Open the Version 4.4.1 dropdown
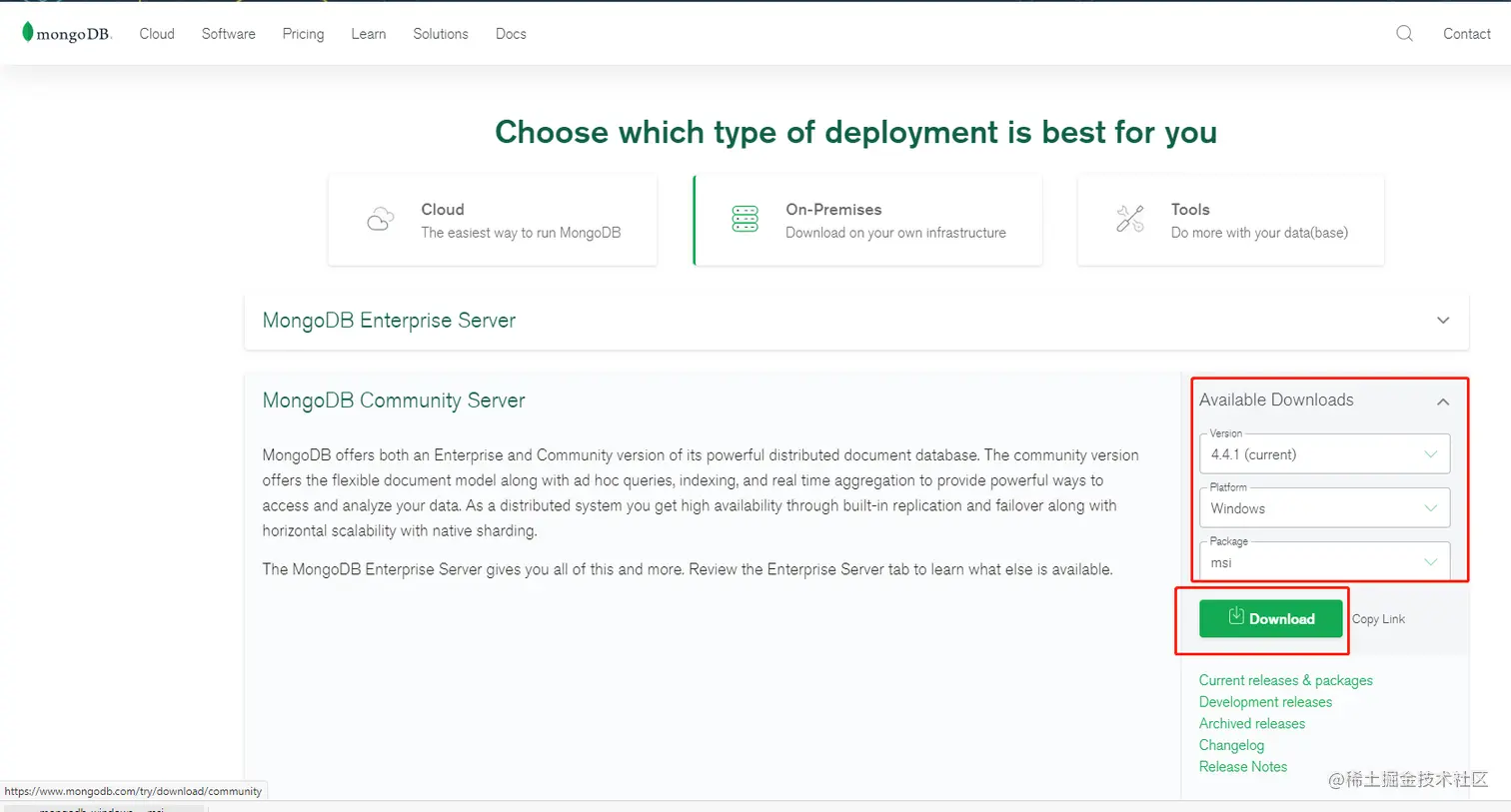1511x812 pixels. pyautogui.click(x=1324, y=454)
